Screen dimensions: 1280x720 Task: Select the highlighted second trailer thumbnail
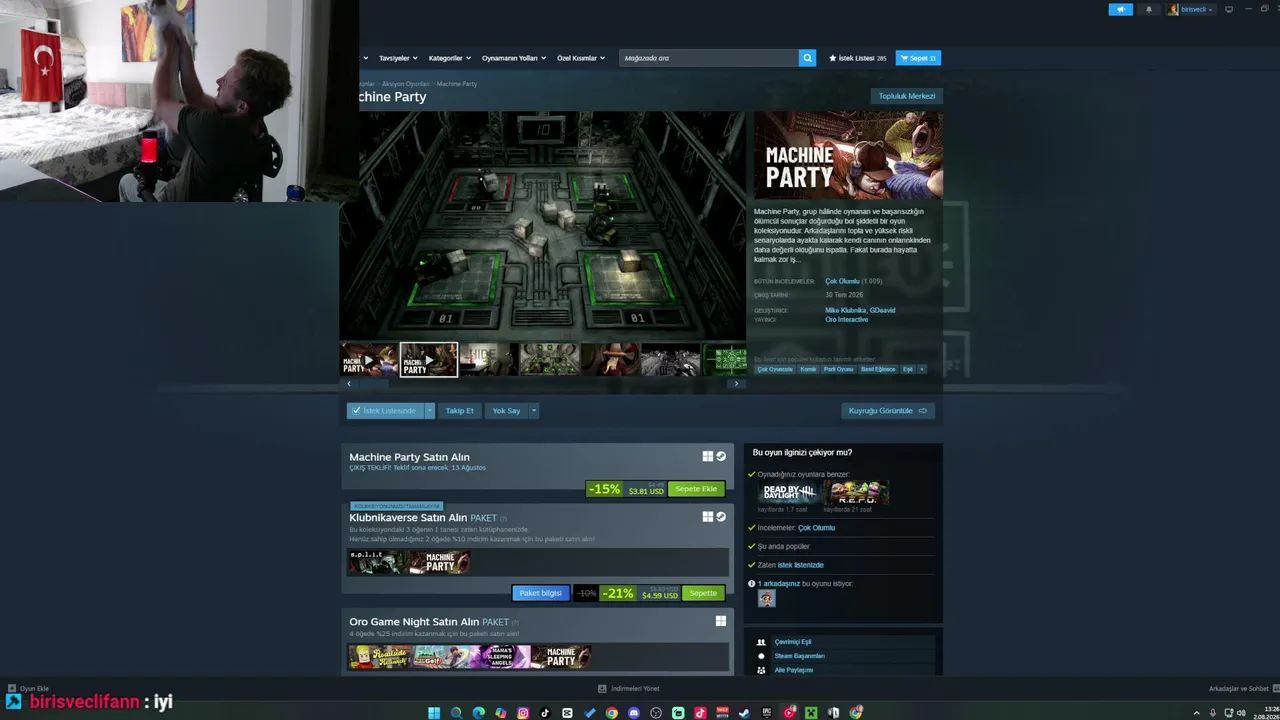click(x=429, y=360)
